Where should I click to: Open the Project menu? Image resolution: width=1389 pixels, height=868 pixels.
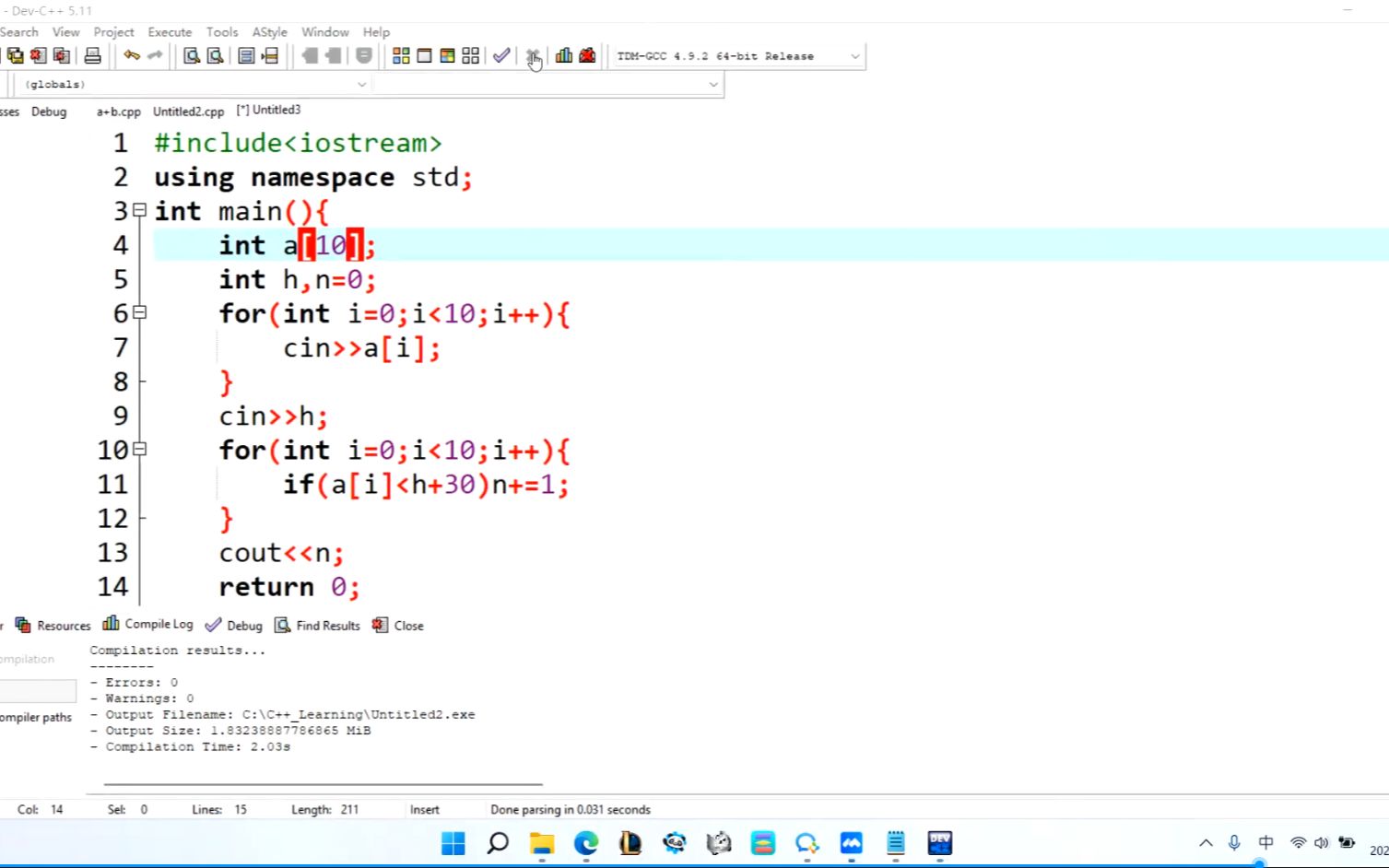[x=113, y=32]
